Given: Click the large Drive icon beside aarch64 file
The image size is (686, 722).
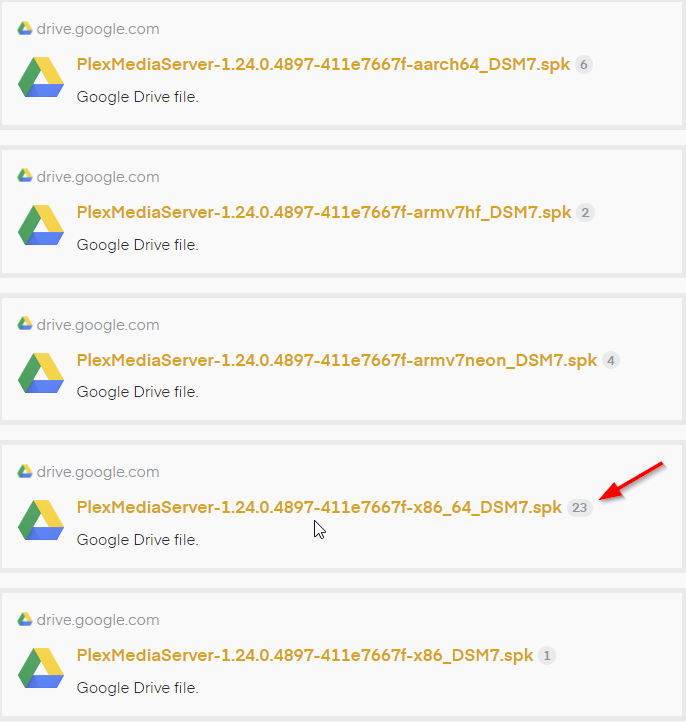Looking at the screenshot, I should pyautogui.click(x=41, y=77).
